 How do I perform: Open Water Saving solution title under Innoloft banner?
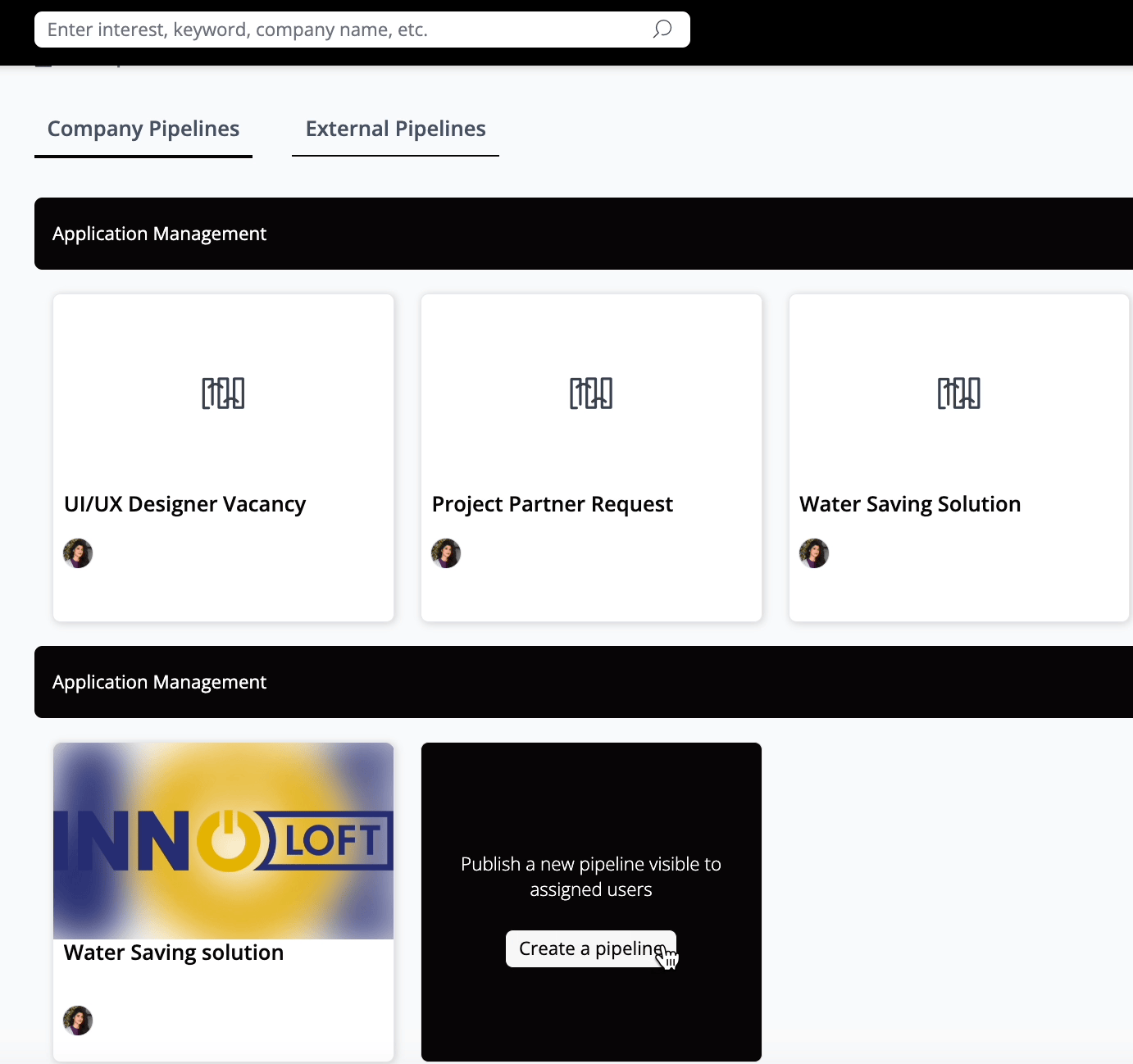click(x=174, y=953)
